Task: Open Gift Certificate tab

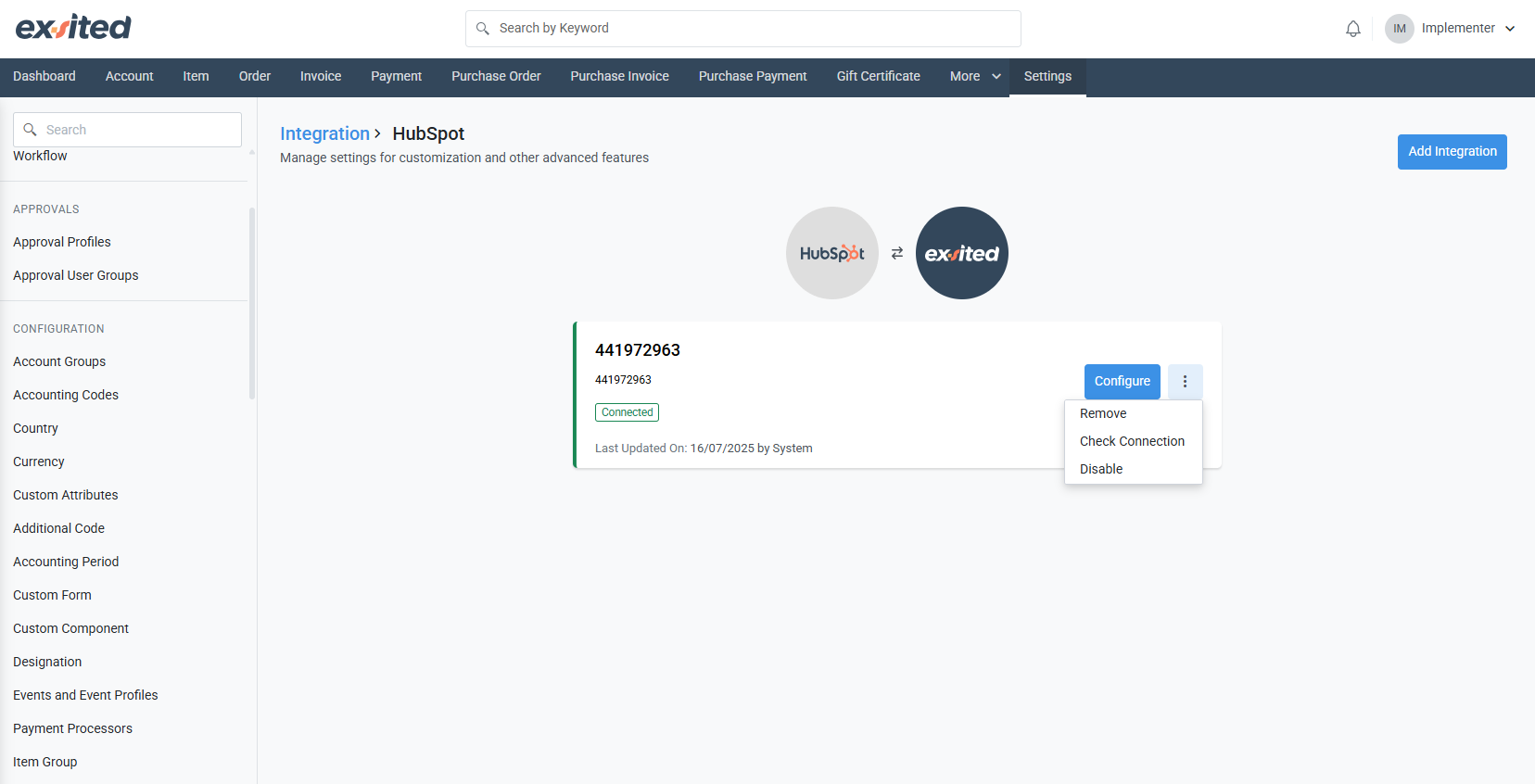Action: (x=879, y=77)
